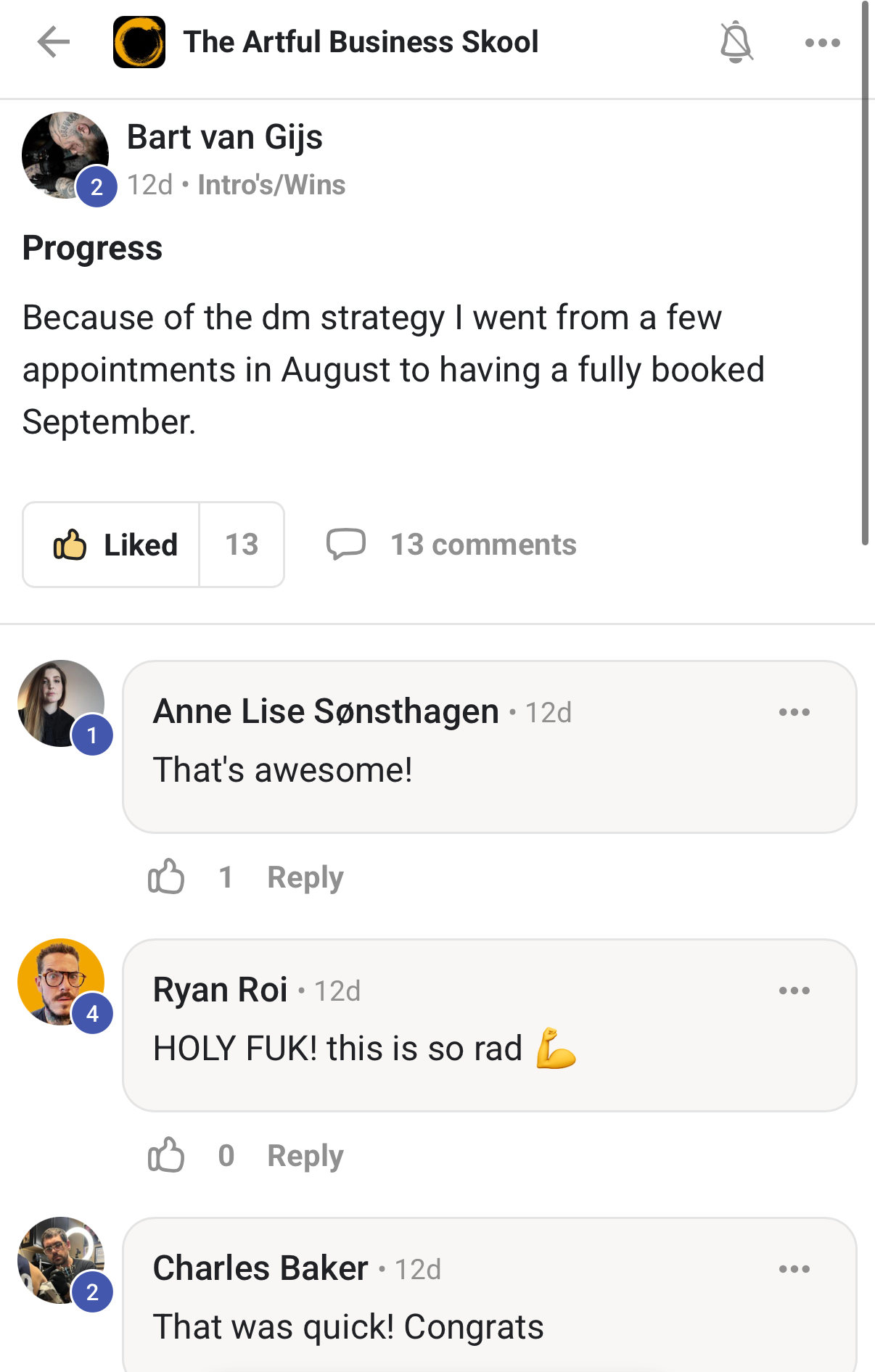
Task: Click the speech bubble comments icon
Action: [x=345, y=545]
